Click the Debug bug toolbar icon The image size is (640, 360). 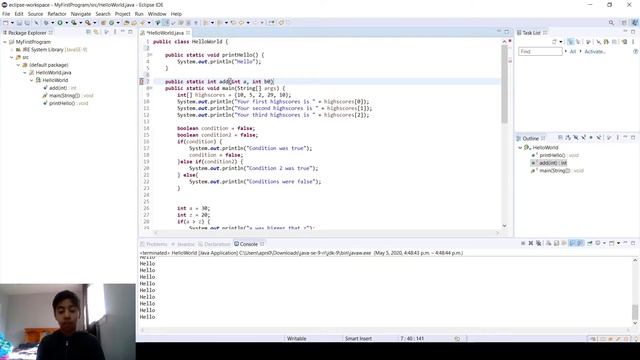click(46, 23)
